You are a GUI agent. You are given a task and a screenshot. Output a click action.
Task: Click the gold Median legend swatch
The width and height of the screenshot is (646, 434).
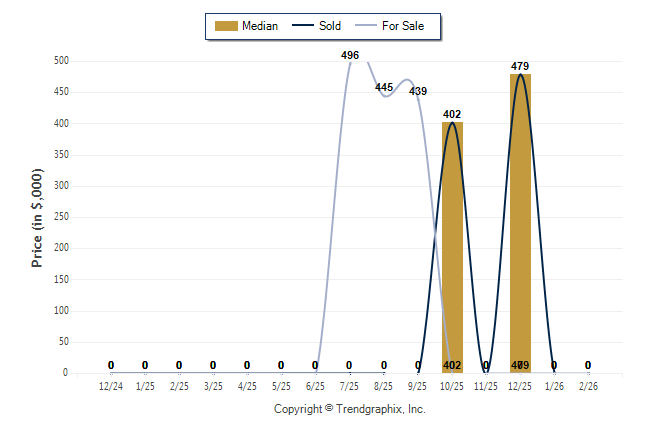[227, 26]
